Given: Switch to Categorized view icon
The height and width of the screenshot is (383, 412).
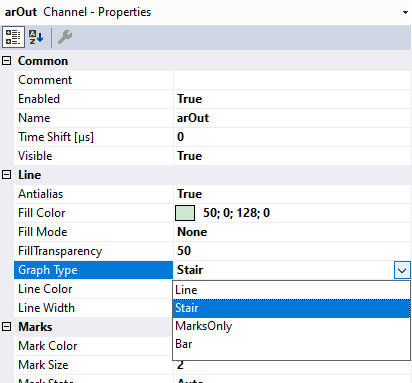Looking at the screenshot, I should [13, 37].
